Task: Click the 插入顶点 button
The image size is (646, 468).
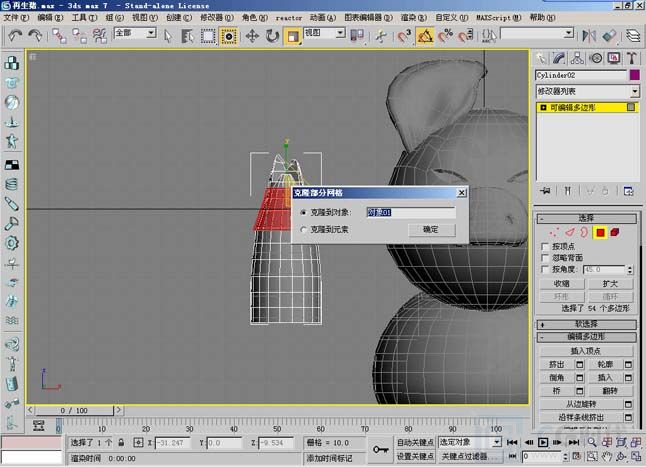Action: click(586, 351)
